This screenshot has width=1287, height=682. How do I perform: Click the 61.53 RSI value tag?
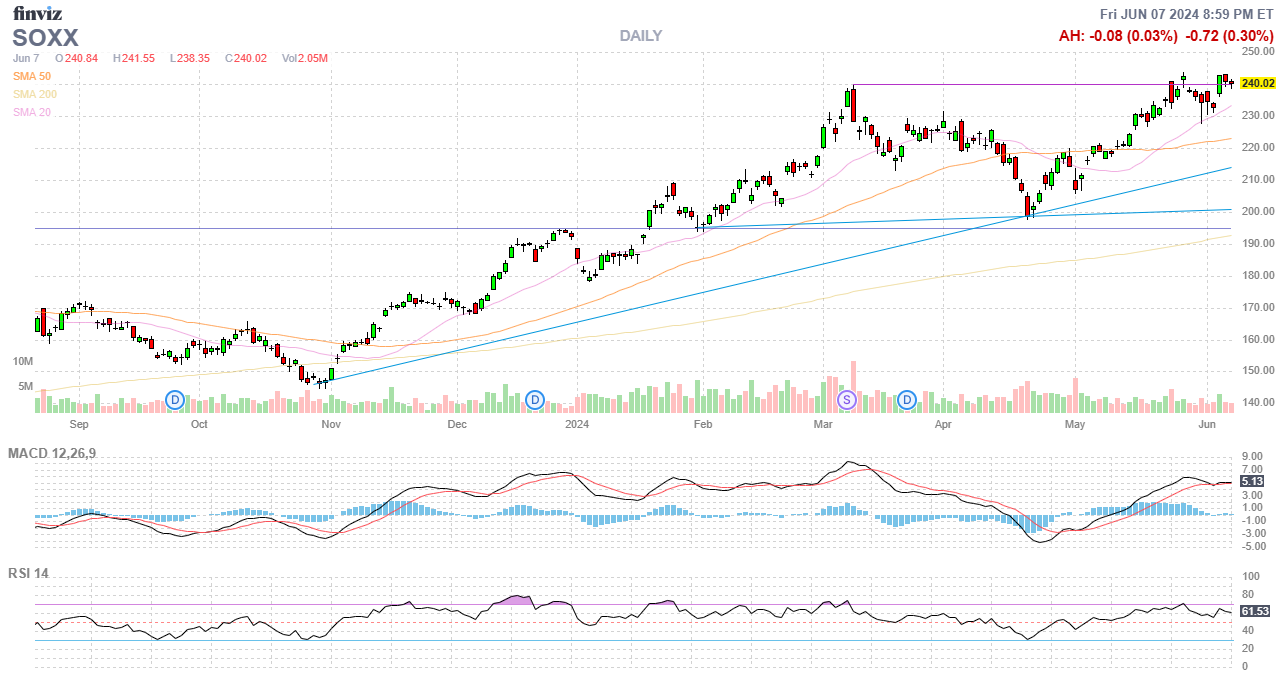pos(1255,610)
